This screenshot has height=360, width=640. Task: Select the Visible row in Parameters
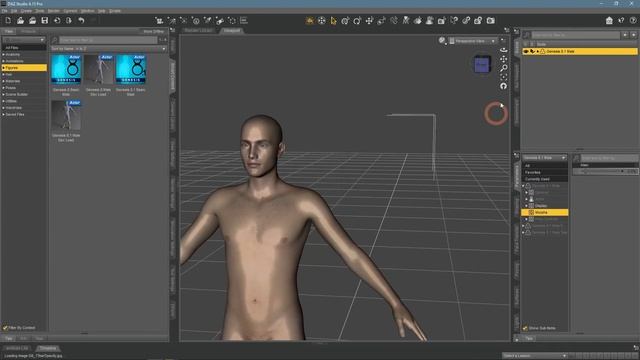click(544, 212)
